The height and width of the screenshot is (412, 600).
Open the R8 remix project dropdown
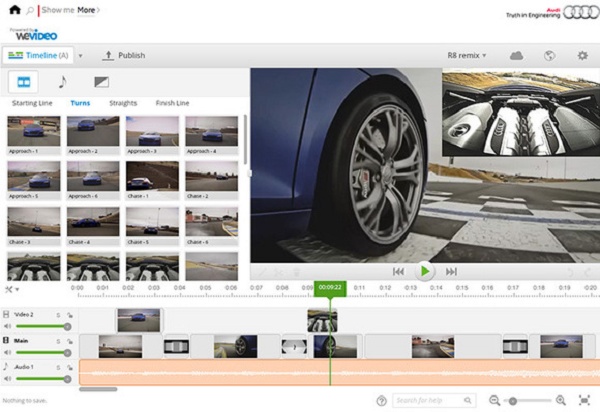[x=467, y=55]
